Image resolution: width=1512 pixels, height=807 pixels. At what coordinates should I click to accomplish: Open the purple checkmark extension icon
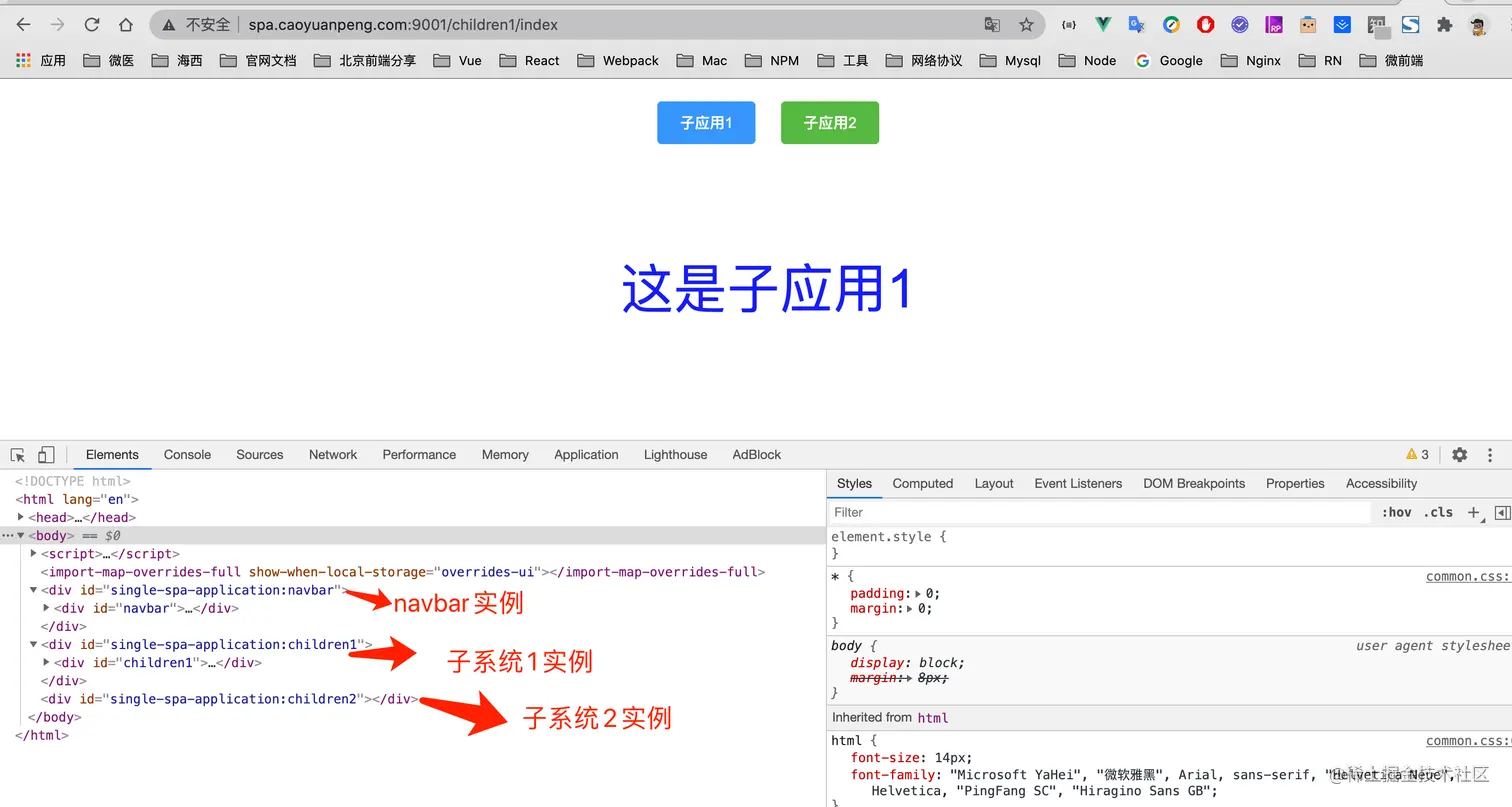[1240, 25]
